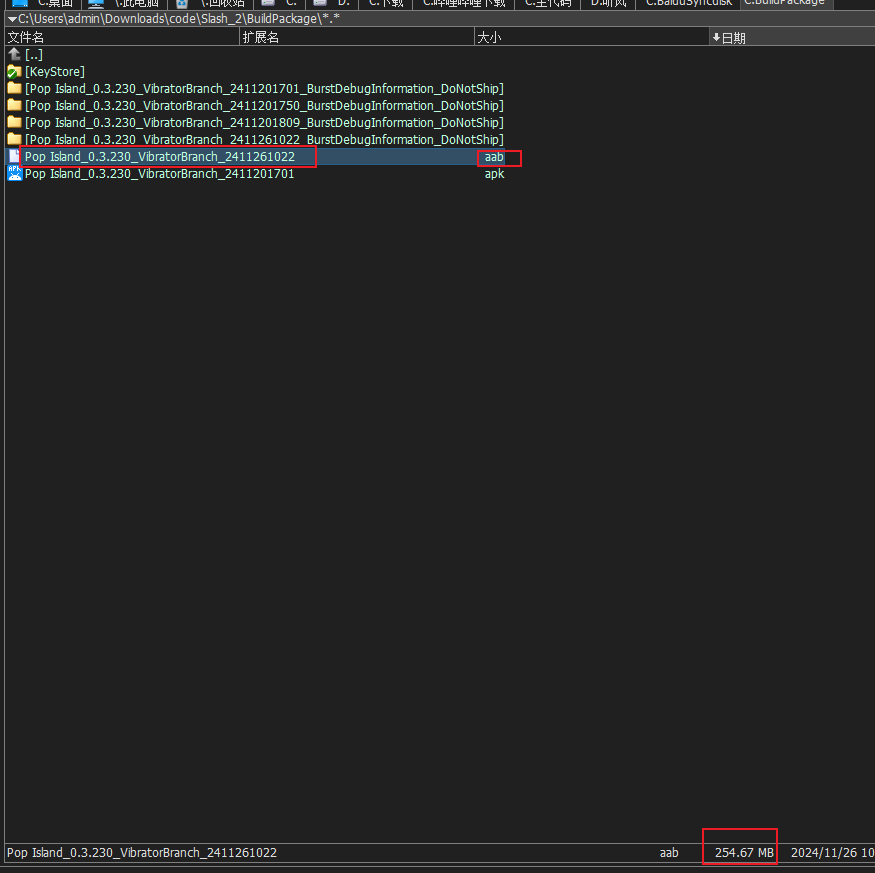Image resolution: width=875 pixels, height=873 pixels.
Task: Click the 254.67 MB size in status bar
Action: click(x=744, y=852)
